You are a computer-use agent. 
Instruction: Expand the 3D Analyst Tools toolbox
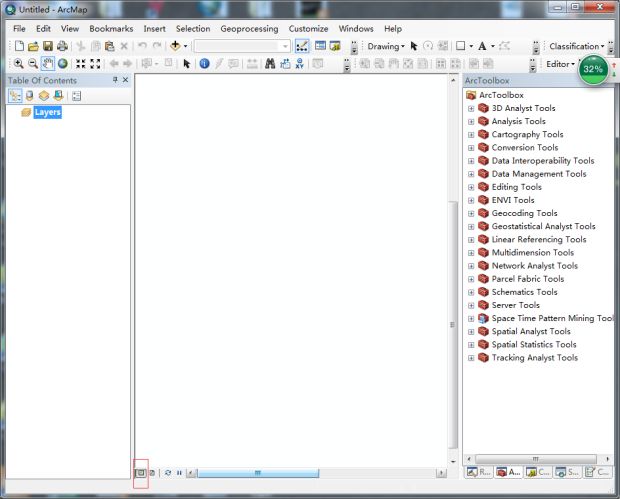coord(471,108)
